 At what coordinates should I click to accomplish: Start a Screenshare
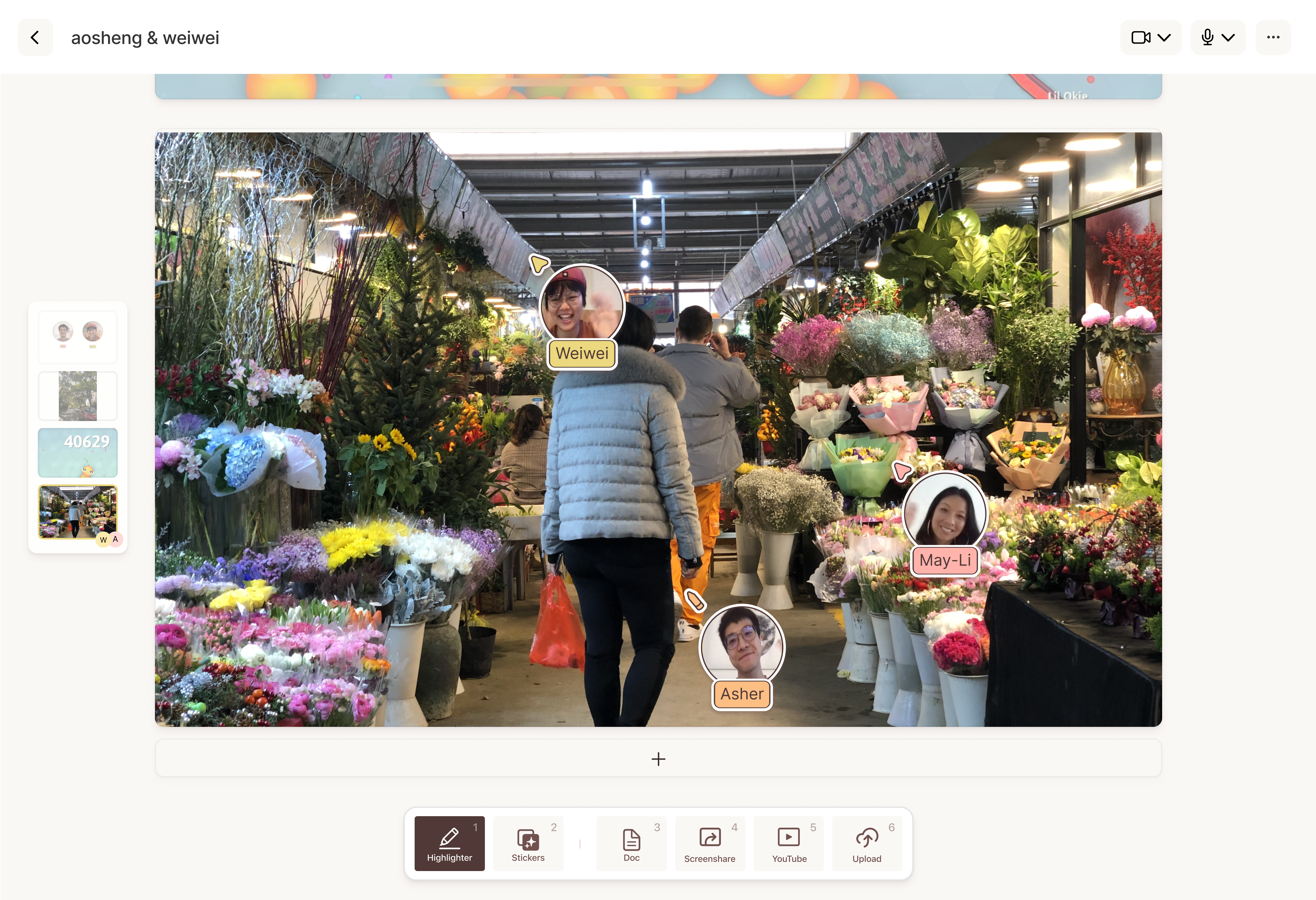709,843
